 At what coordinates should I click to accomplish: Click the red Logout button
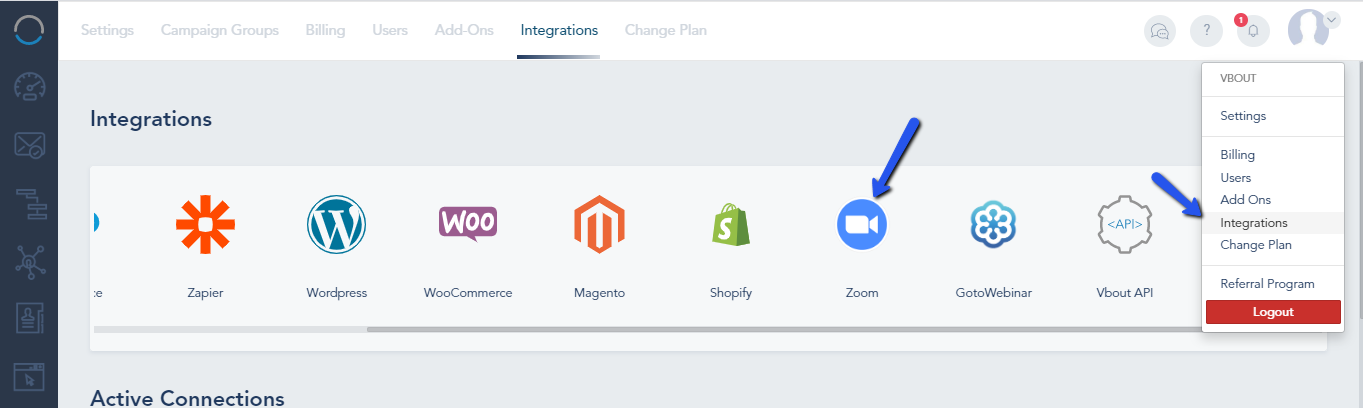pyautogui.click(x=1273, y=312)
